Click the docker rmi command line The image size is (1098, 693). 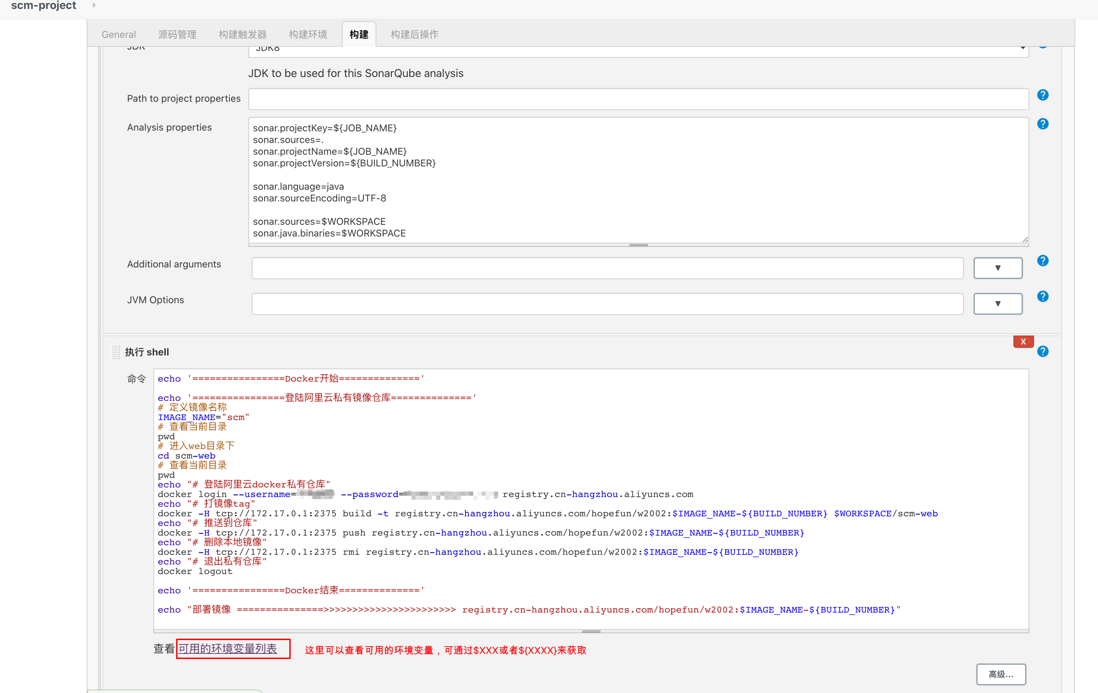[478, 552]
